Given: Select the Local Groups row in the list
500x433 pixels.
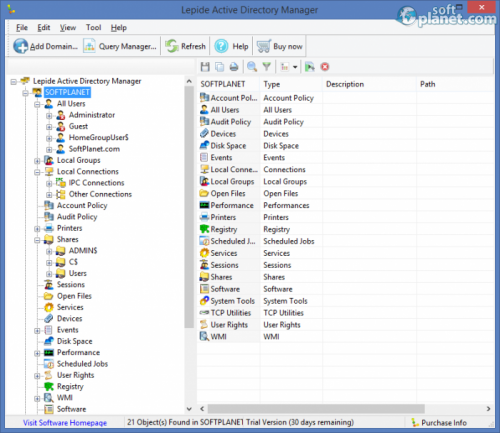Looking at the screenshot, I should point(345,181).
